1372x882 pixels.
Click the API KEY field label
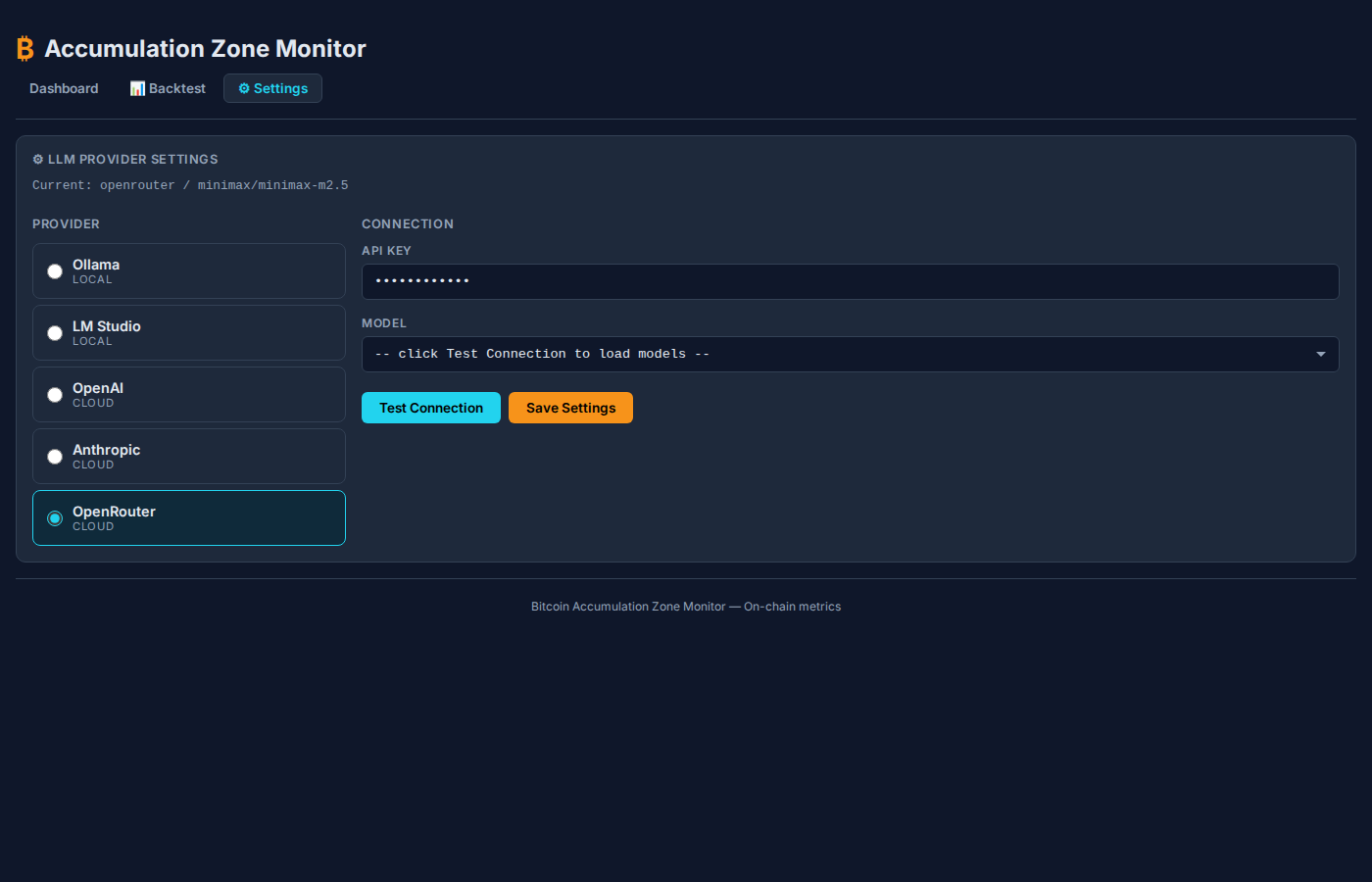click(x=386, y=251)
